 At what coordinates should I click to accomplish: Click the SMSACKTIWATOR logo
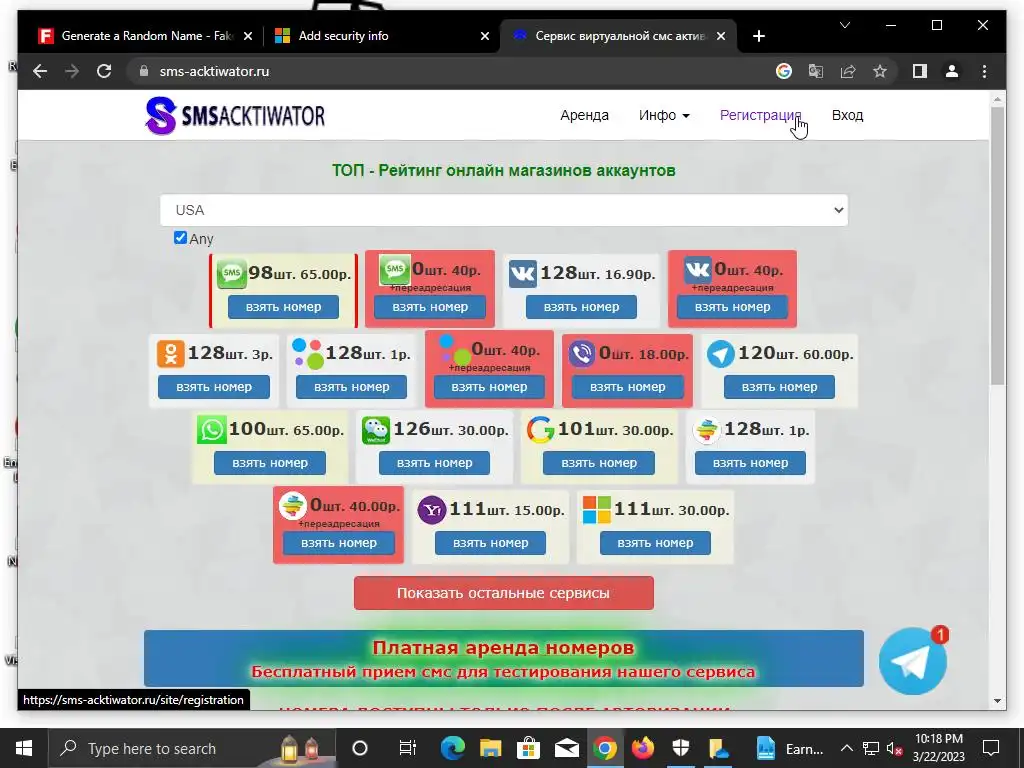(x=235, y=116)
